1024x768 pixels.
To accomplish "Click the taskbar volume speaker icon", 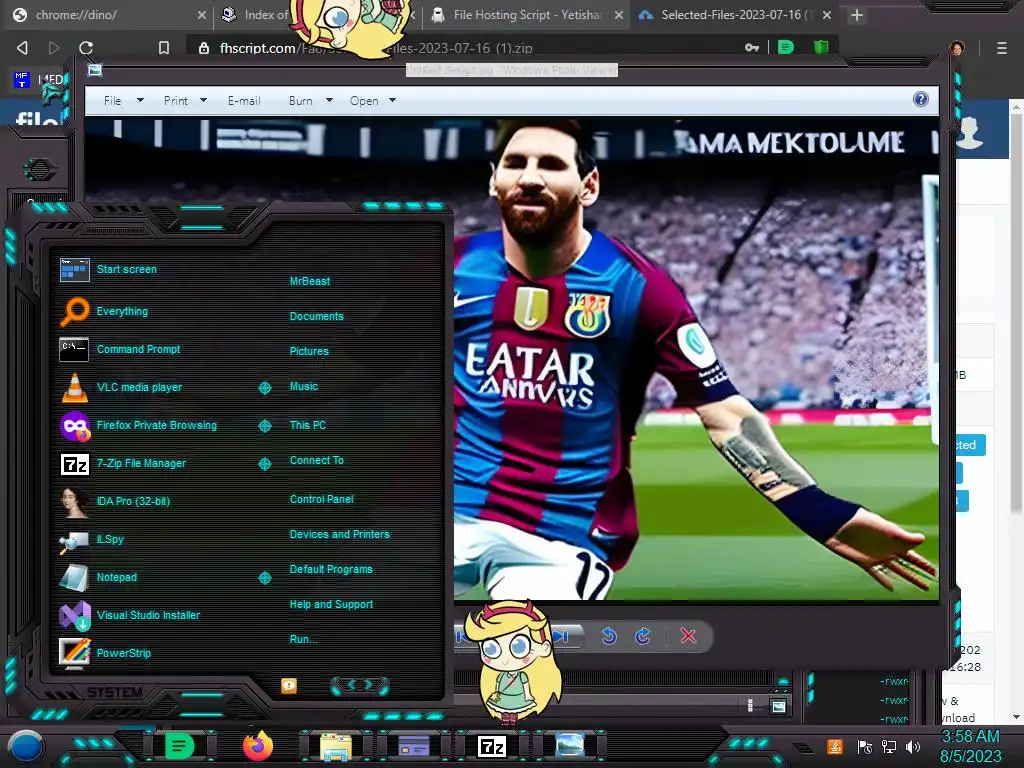I will point(913,747).
